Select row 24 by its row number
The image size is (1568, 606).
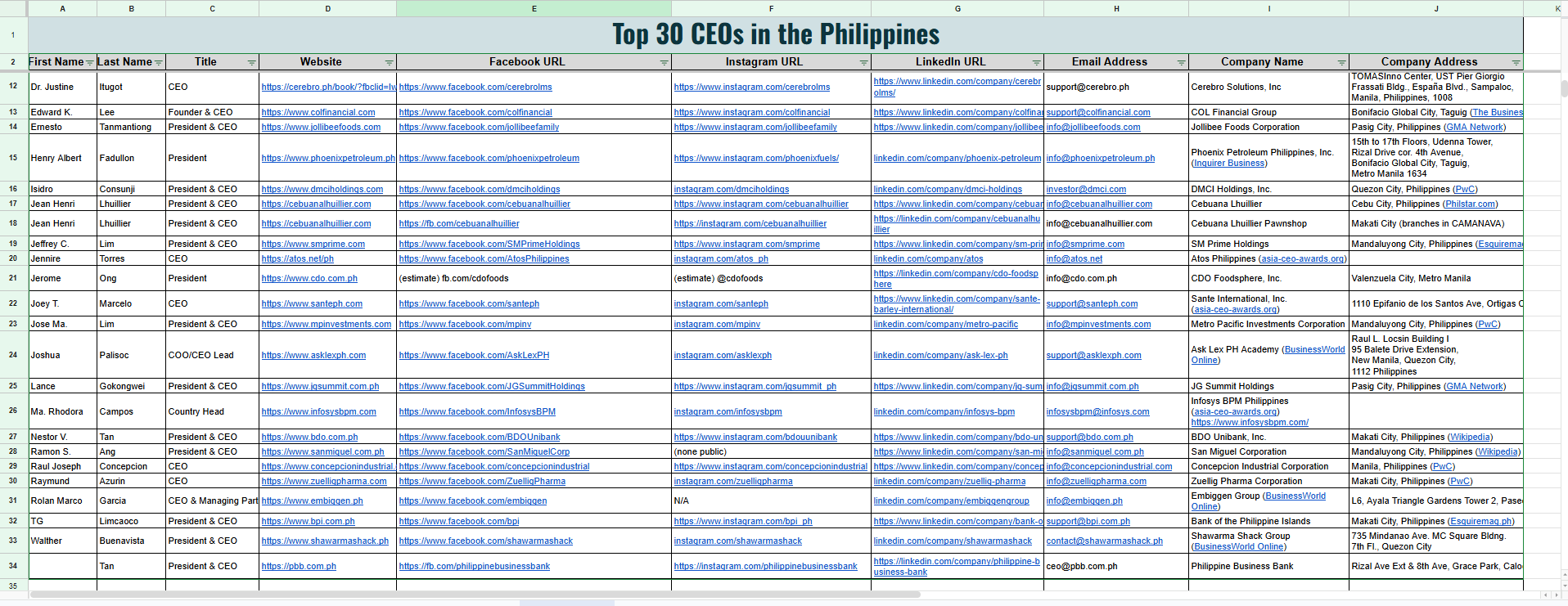(13, 355)
